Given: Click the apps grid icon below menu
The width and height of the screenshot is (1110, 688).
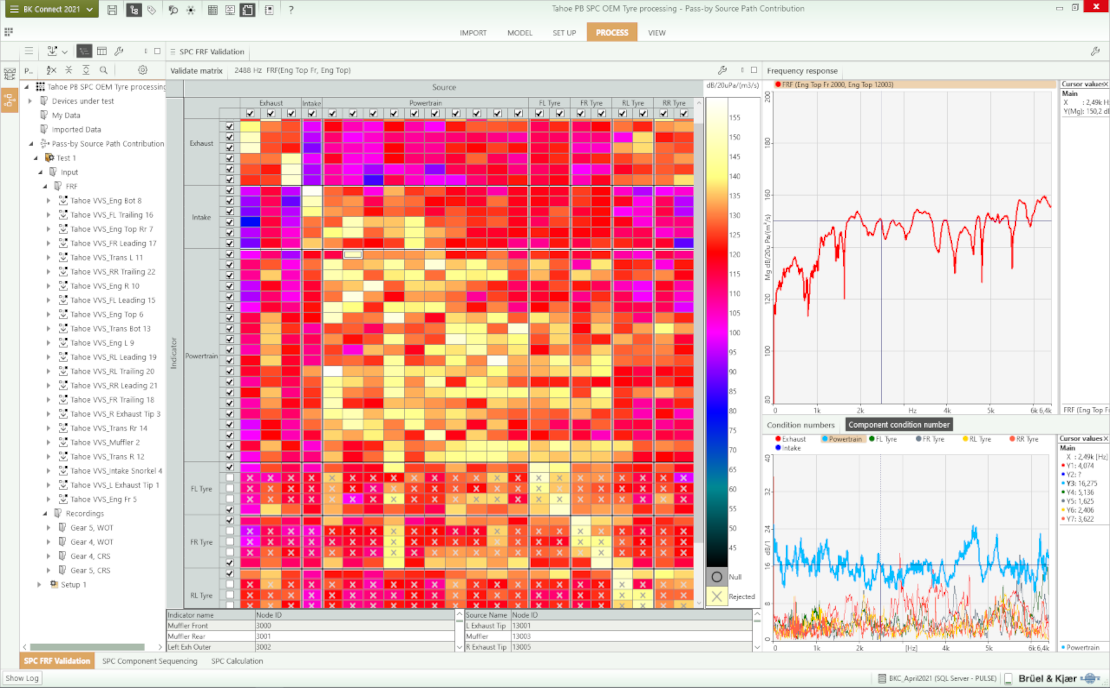Looking at the screenshot, I should 9,32.
